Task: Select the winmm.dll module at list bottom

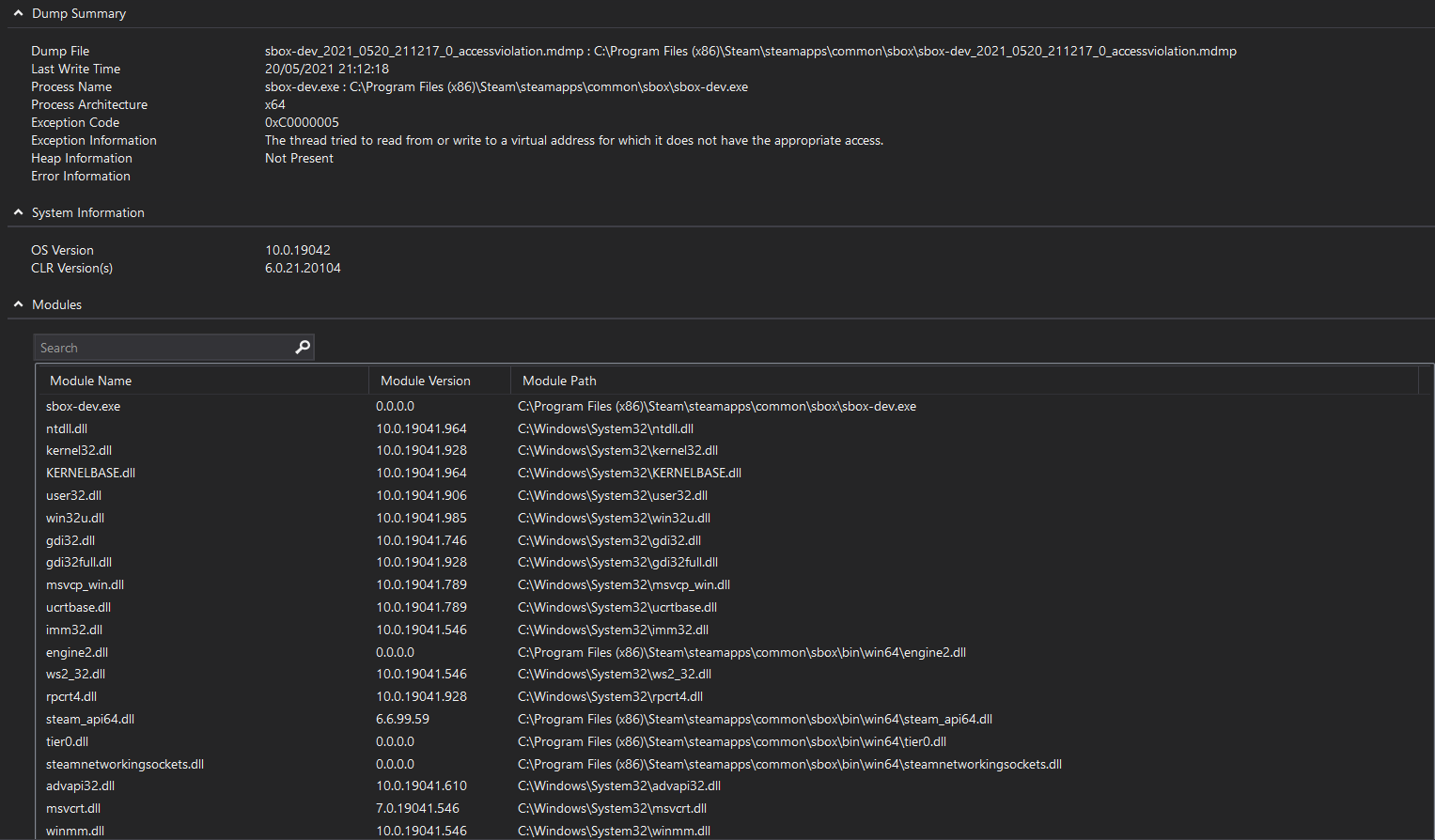Action: pos(74,831)
